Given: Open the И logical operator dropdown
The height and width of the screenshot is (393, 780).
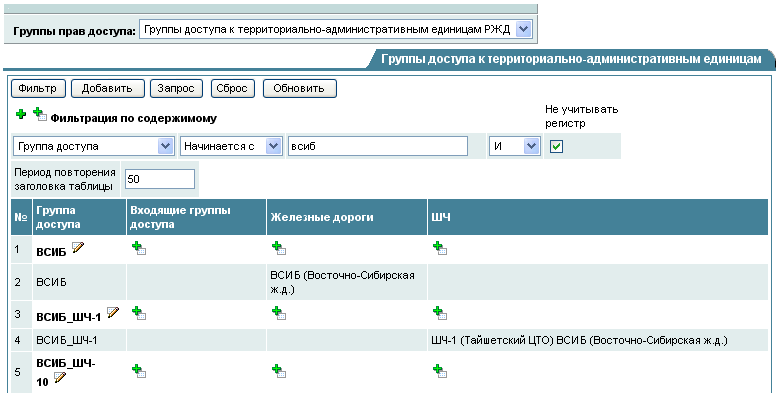Looking at the screenshot, I should 514,146.
